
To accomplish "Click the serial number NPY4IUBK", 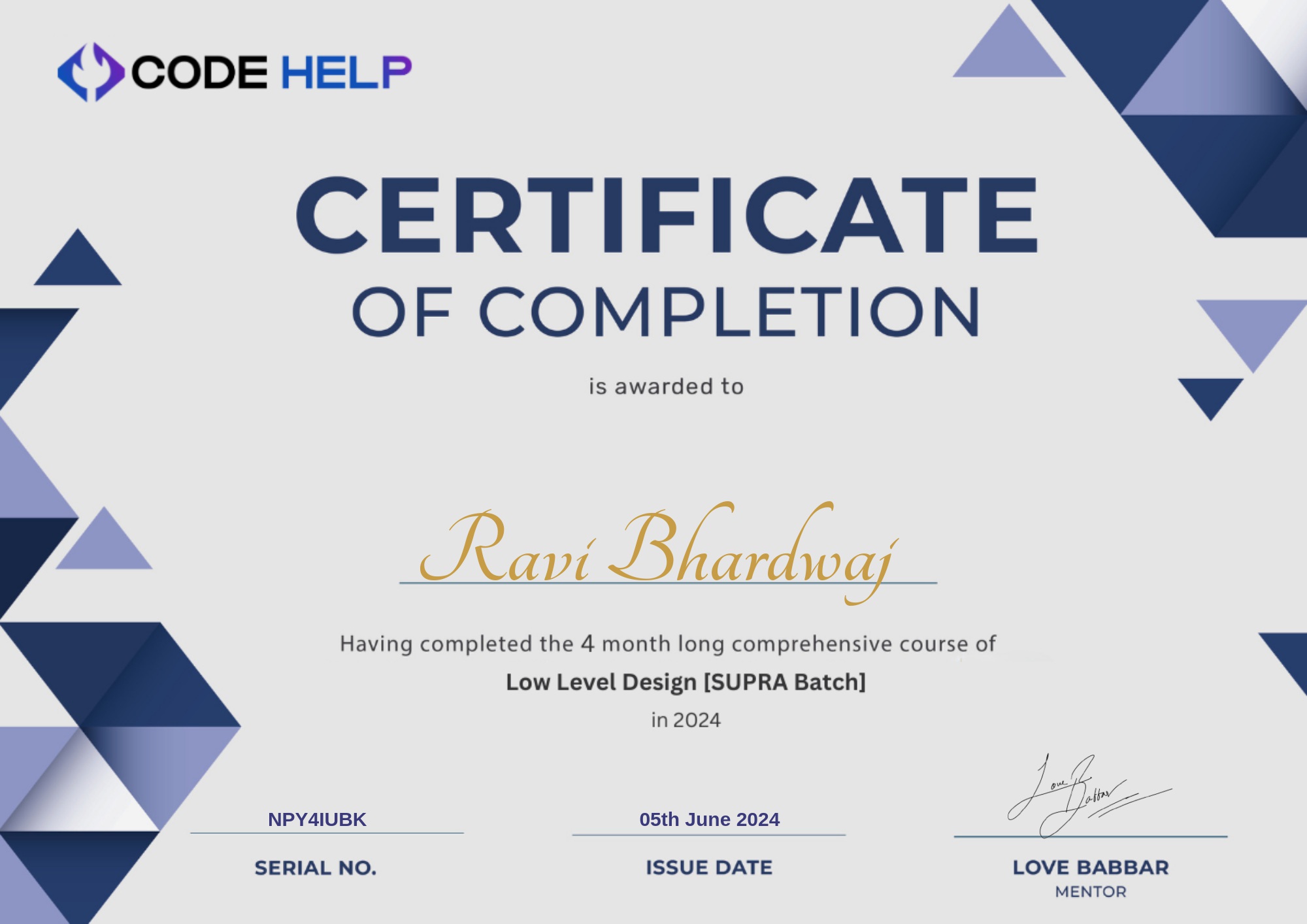I will tap(317, 819).
